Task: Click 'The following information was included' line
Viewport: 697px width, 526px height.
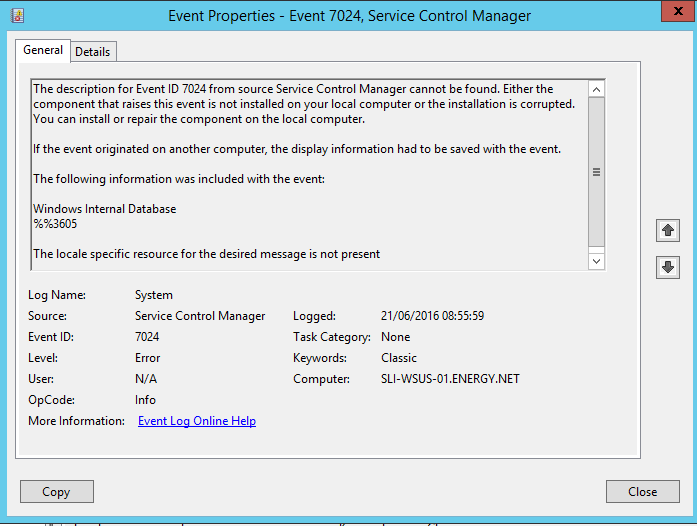Action: click(179, 179)
